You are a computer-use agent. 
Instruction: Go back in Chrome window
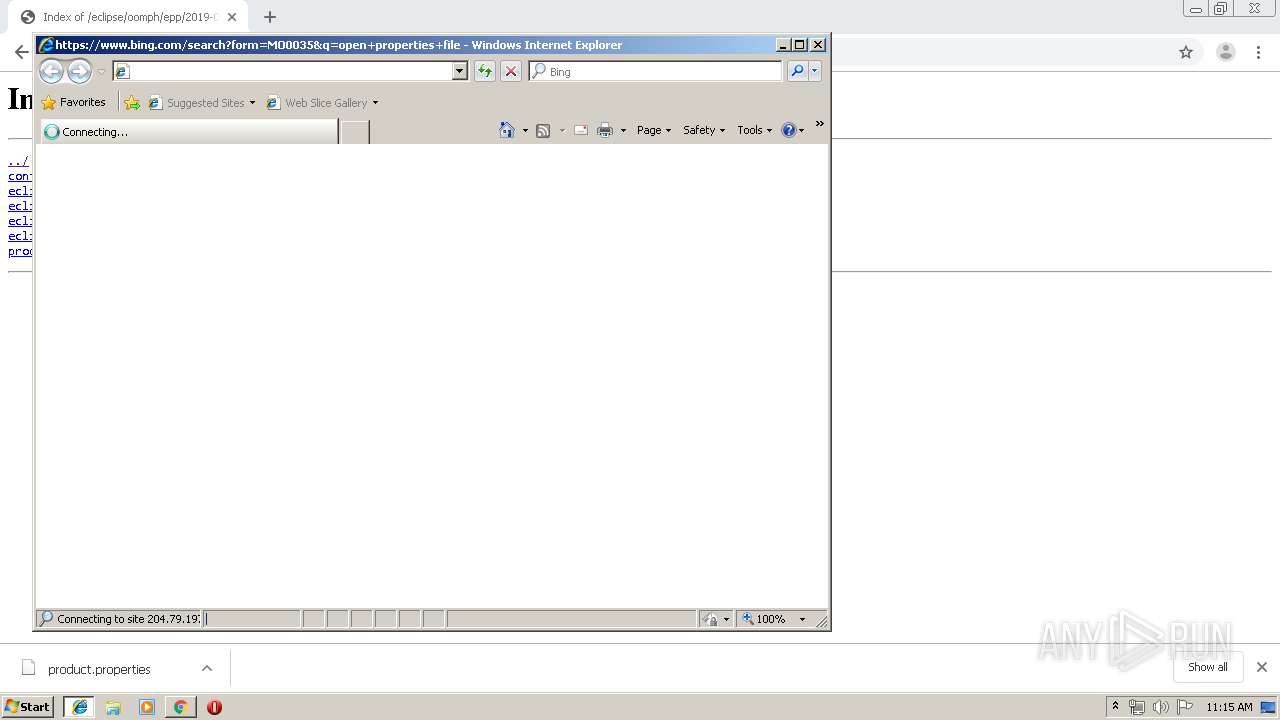21,52
